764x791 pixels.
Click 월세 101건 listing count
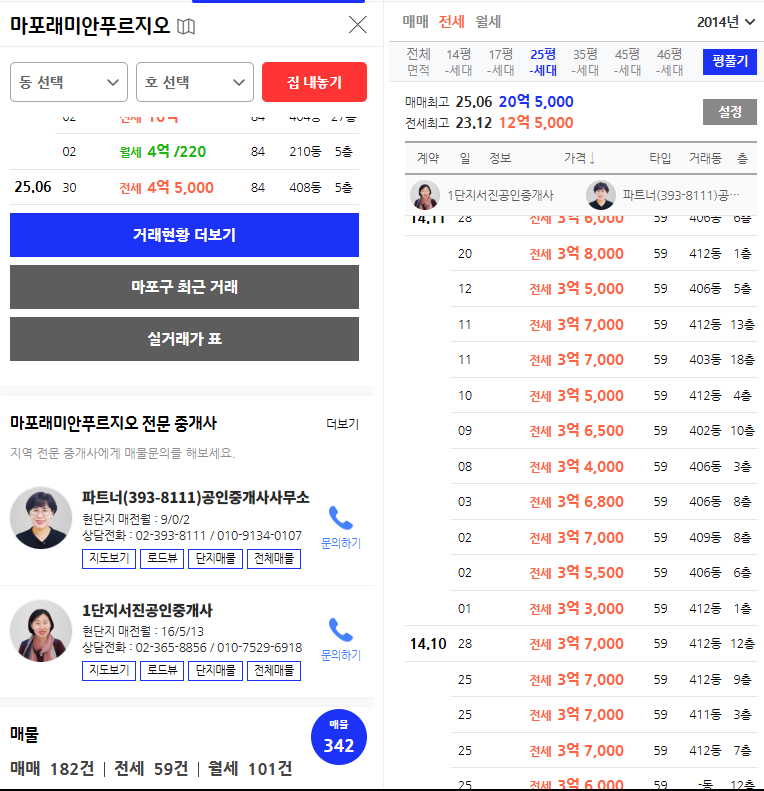(250, 769)
